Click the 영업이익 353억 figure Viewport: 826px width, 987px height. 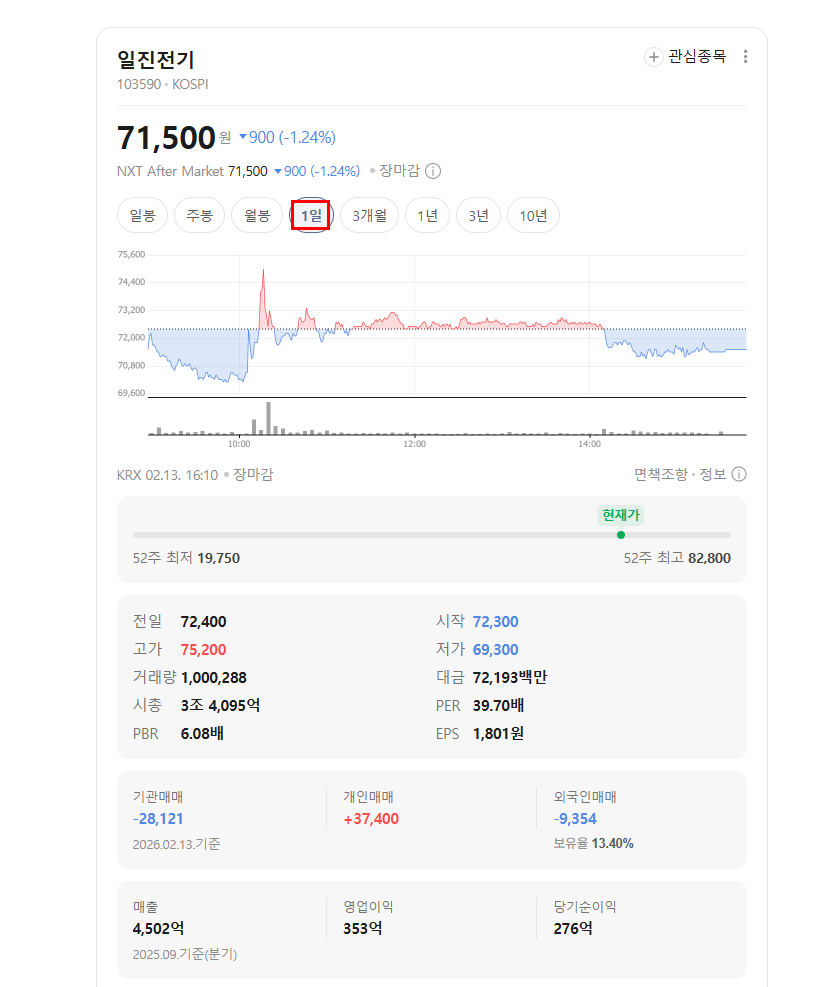click(x=363, y=929)
